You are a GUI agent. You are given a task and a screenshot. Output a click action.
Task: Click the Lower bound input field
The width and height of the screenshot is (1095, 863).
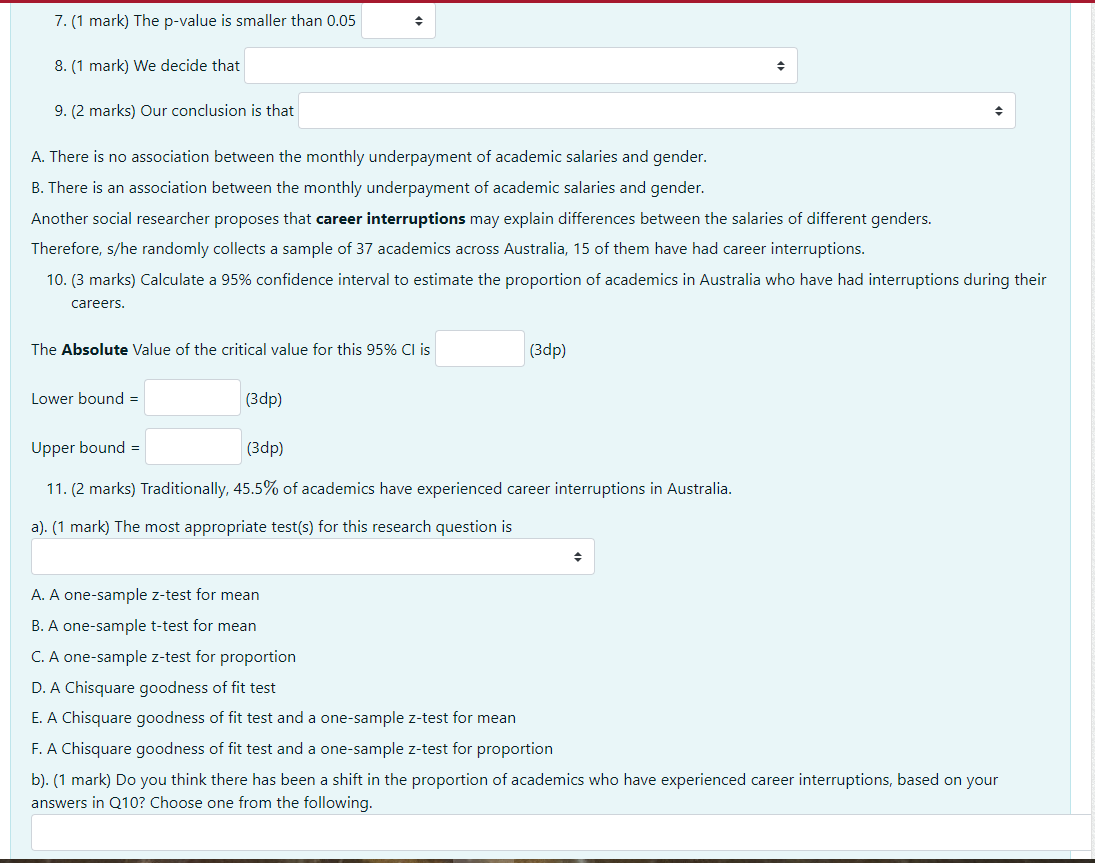click(x=192, y=397)
